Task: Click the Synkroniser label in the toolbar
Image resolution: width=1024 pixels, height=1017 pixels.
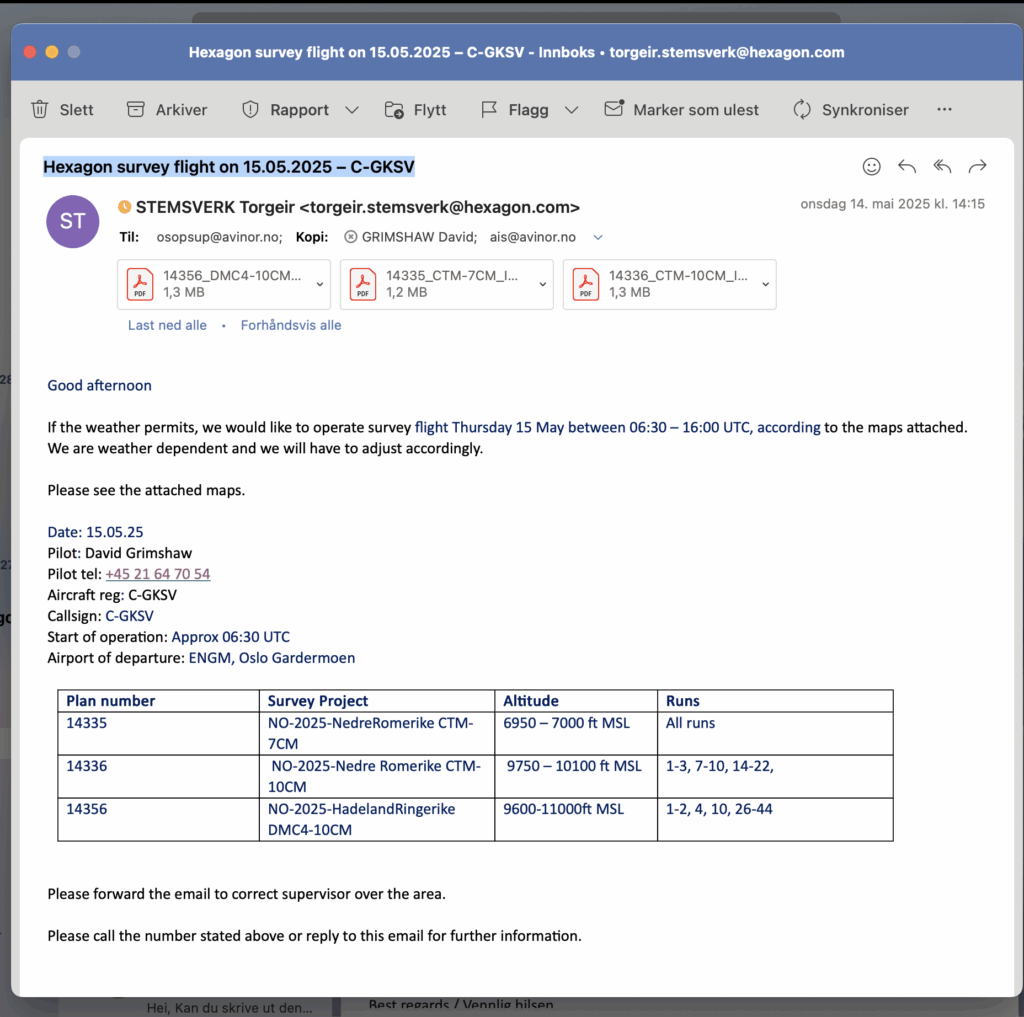Action: [x=865, y=110]
